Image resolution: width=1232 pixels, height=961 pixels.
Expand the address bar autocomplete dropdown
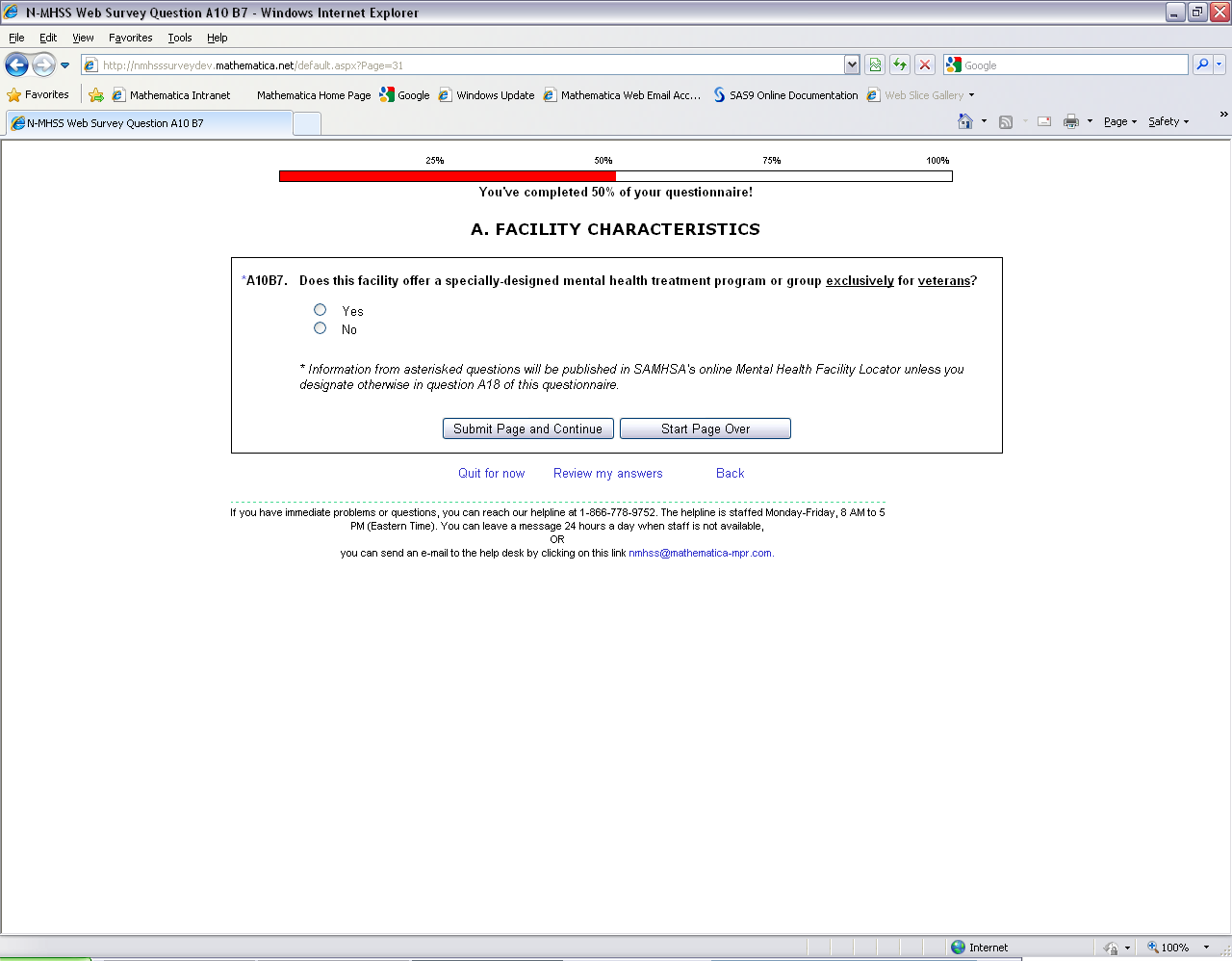pyautogui.click(x=852, y=65)
